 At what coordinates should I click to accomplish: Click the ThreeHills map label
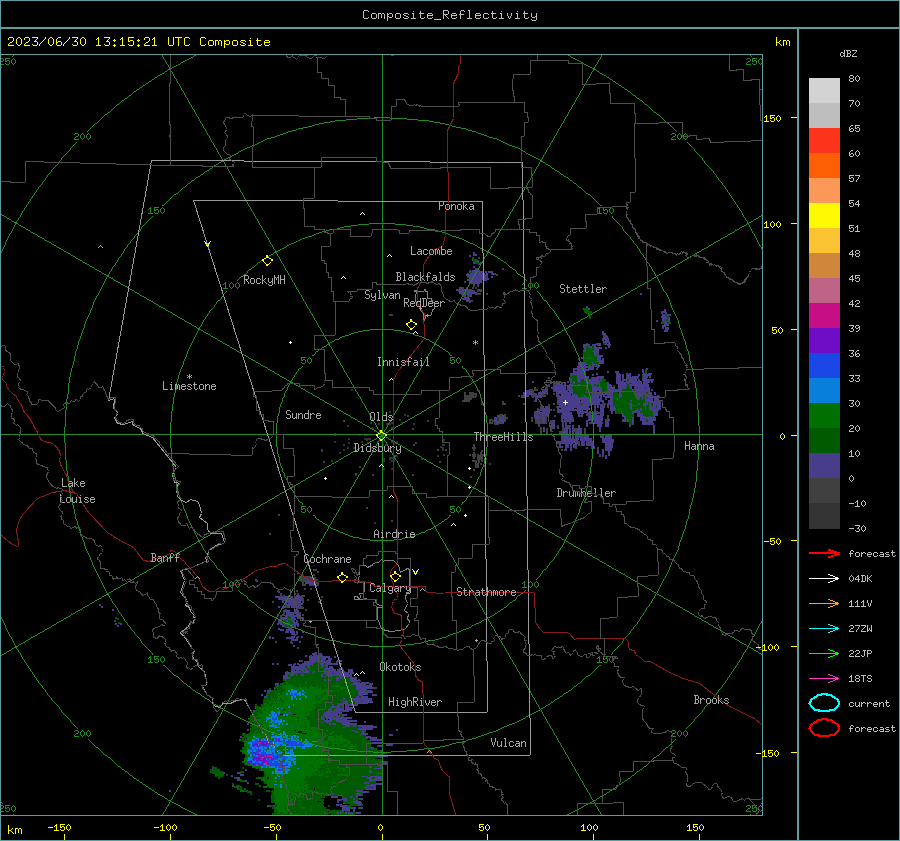coord(503,437)
